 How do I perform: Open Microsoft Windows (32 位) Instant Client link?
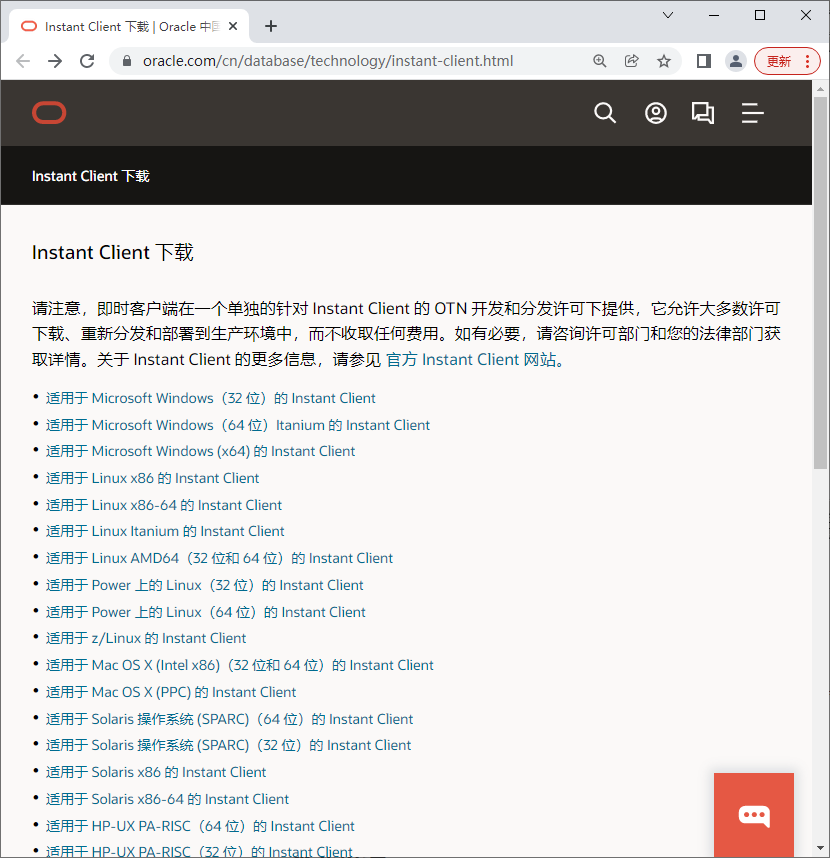click(x=211, y=398)
